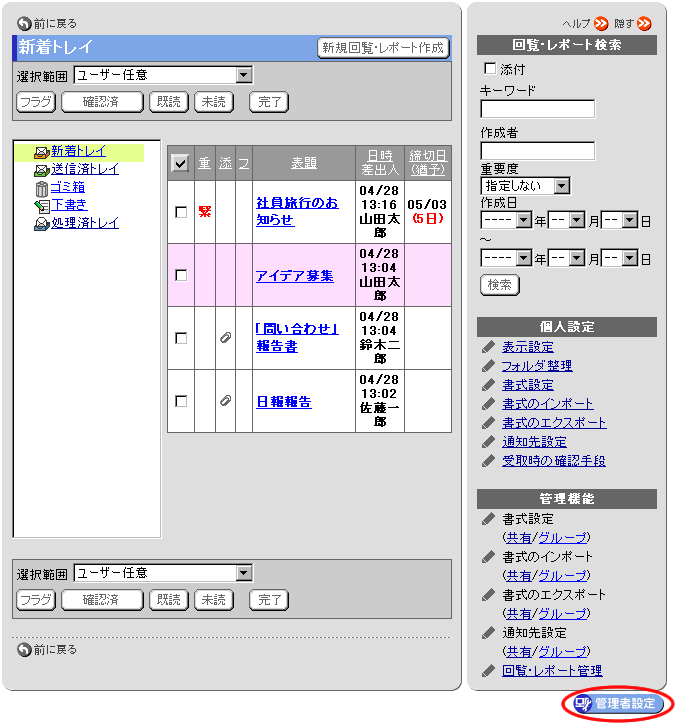This screenshot has width=676, height=723.
Task: Open the 重要度 dropdown
Action: [525, 186]
